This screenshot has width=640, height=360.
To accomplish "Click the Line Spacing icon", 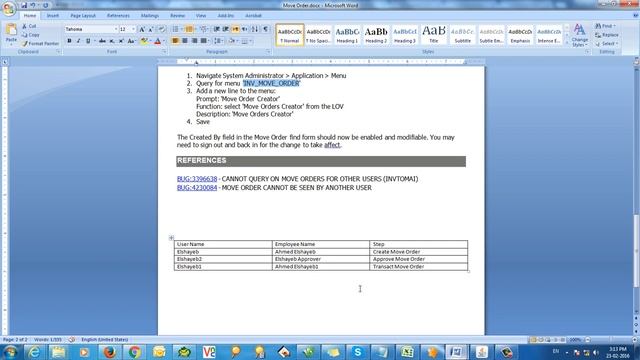I will tap(218, 41).
